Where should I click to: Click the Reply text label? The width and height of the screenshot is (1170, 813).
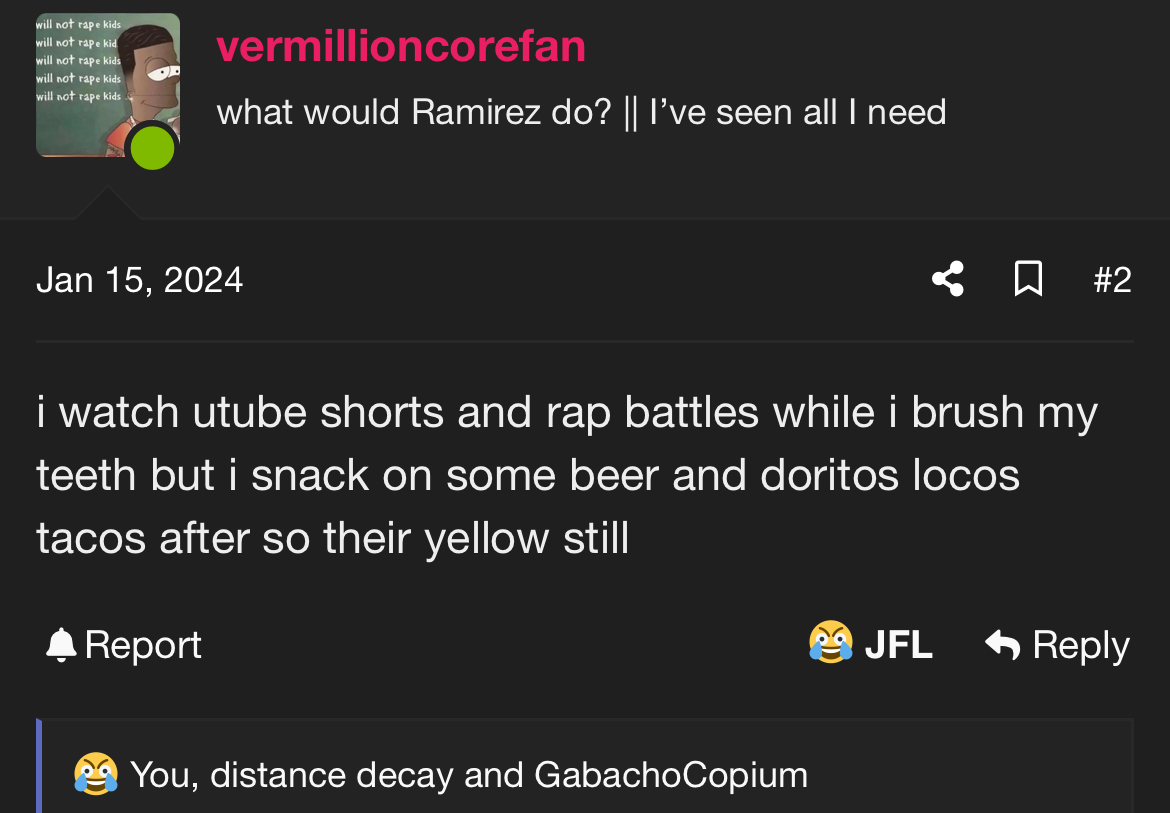[1081, 645]
